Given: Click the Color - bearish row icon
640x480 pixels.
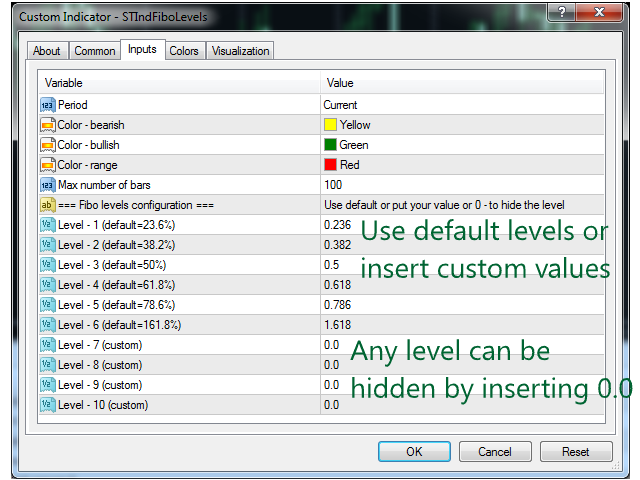Looking at the screenshot, I should click(48, 125).
